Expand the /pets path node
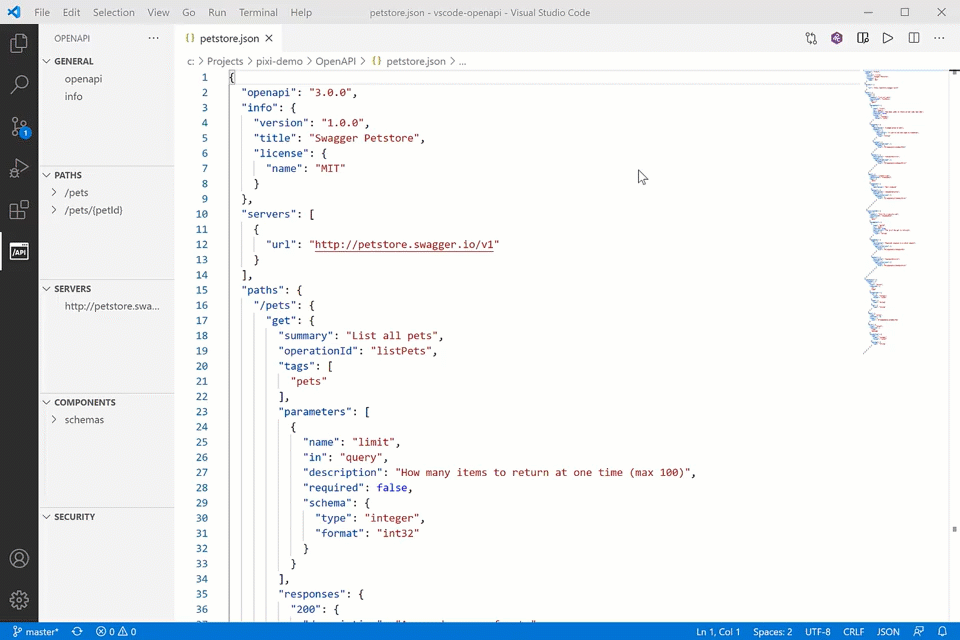 [x=54, y=192]
